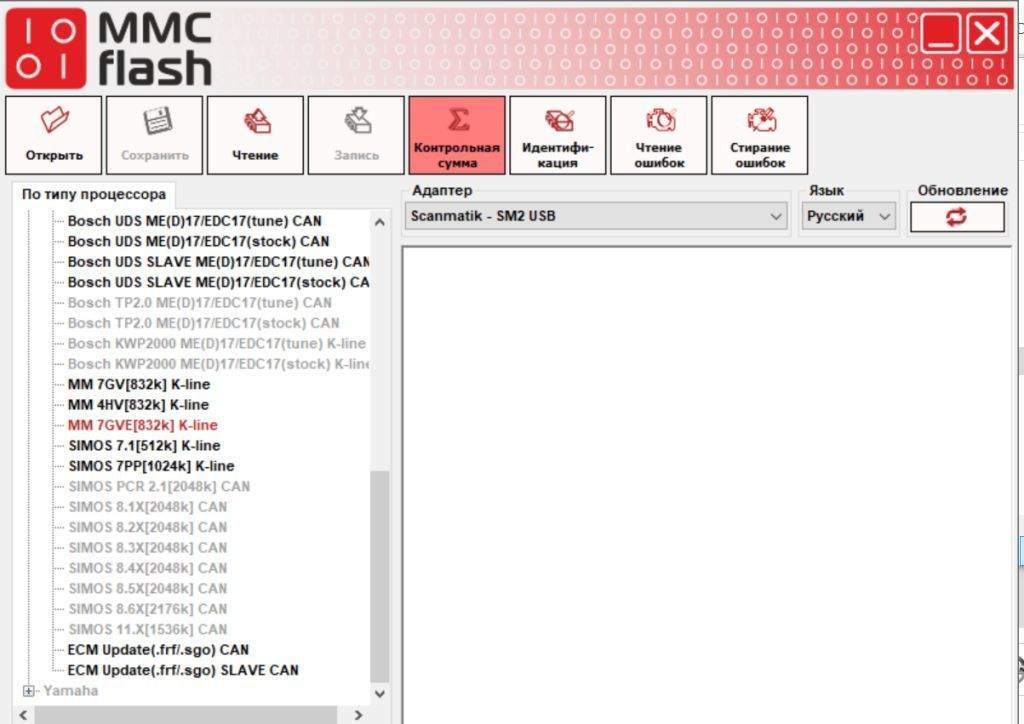Click the tree's horizontal scrollbar thumb
This screenshot has width=1024, height=724.
(186, 715)
